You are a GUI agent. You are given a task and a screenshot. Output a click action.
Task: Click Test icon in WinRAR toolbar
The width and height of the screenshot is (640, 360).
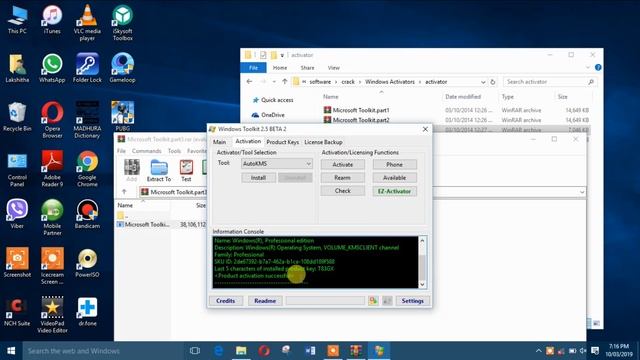186,171
